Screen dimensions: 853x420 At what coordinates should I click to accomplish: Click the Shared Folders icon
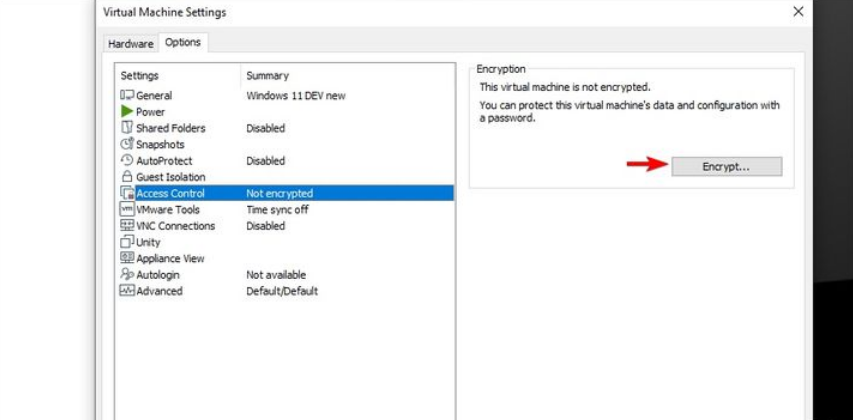[x=127, y=128]
